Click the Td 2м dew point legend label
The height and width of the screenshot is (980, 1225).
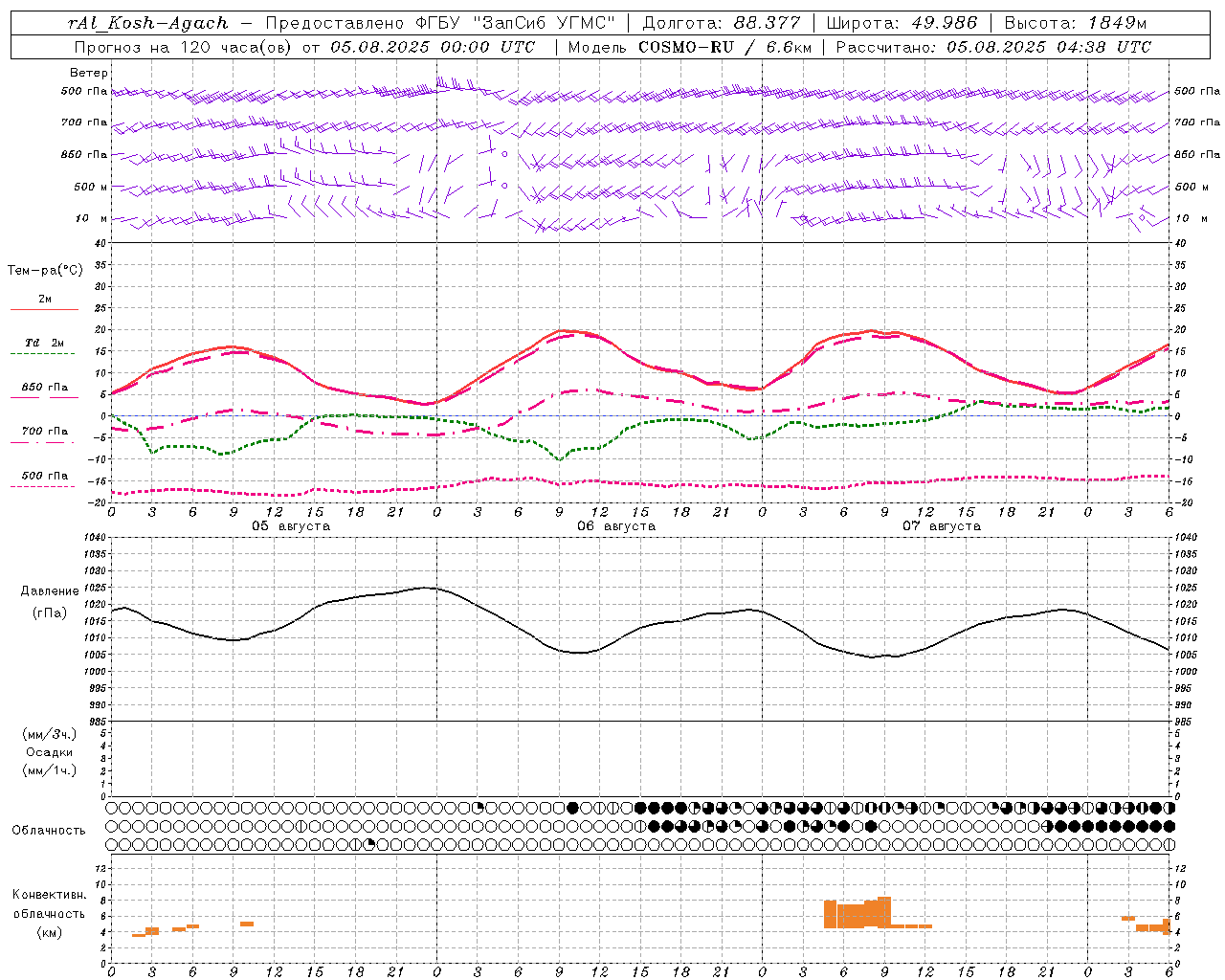coord(45,343)
